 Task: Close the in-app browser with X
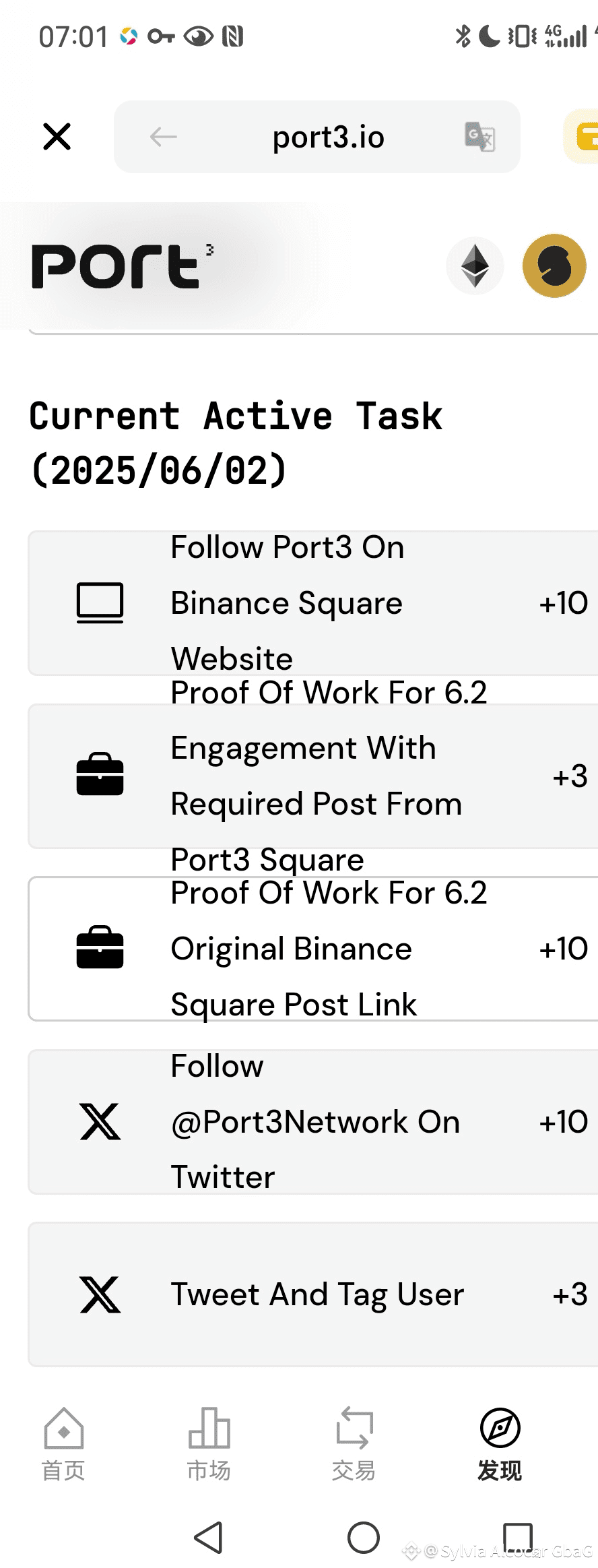pyautogui.click(x=57, y=137)
